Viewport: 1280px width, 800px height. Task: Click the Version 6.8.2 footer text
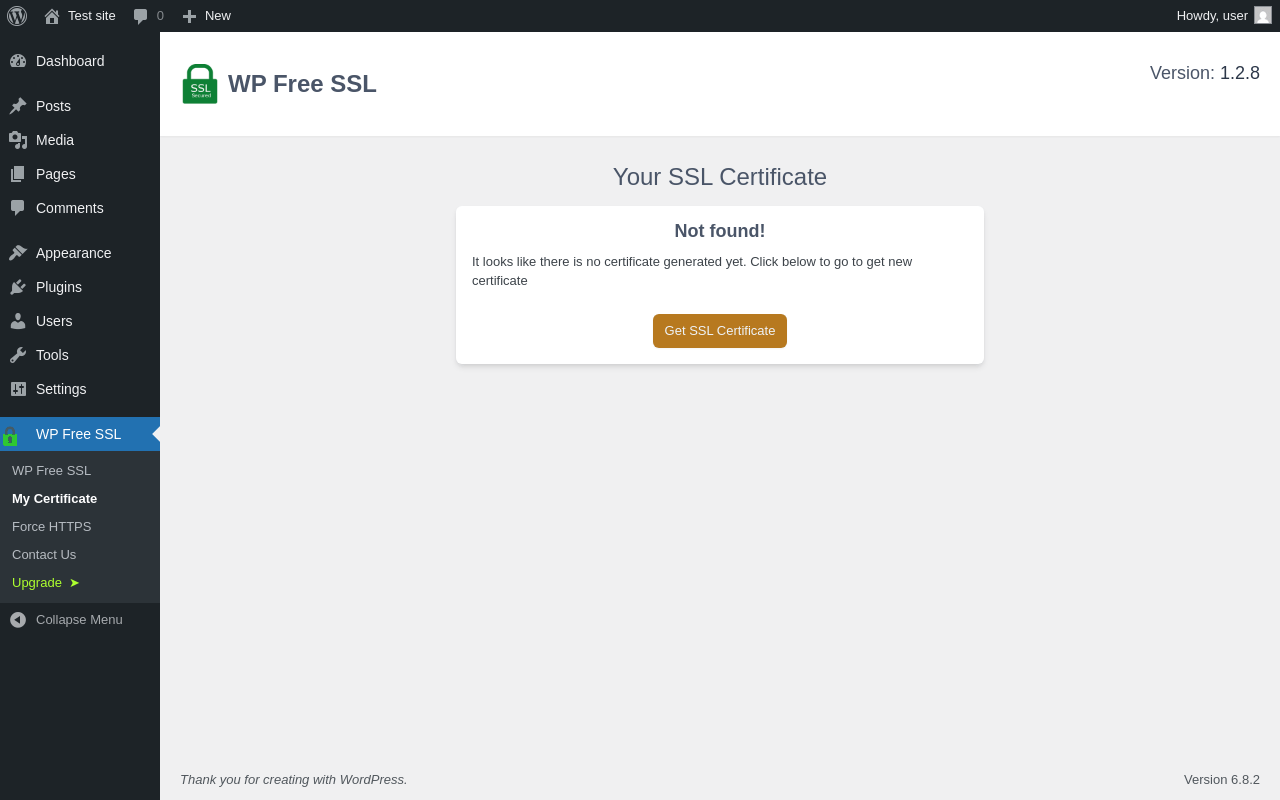[1222, 780]
